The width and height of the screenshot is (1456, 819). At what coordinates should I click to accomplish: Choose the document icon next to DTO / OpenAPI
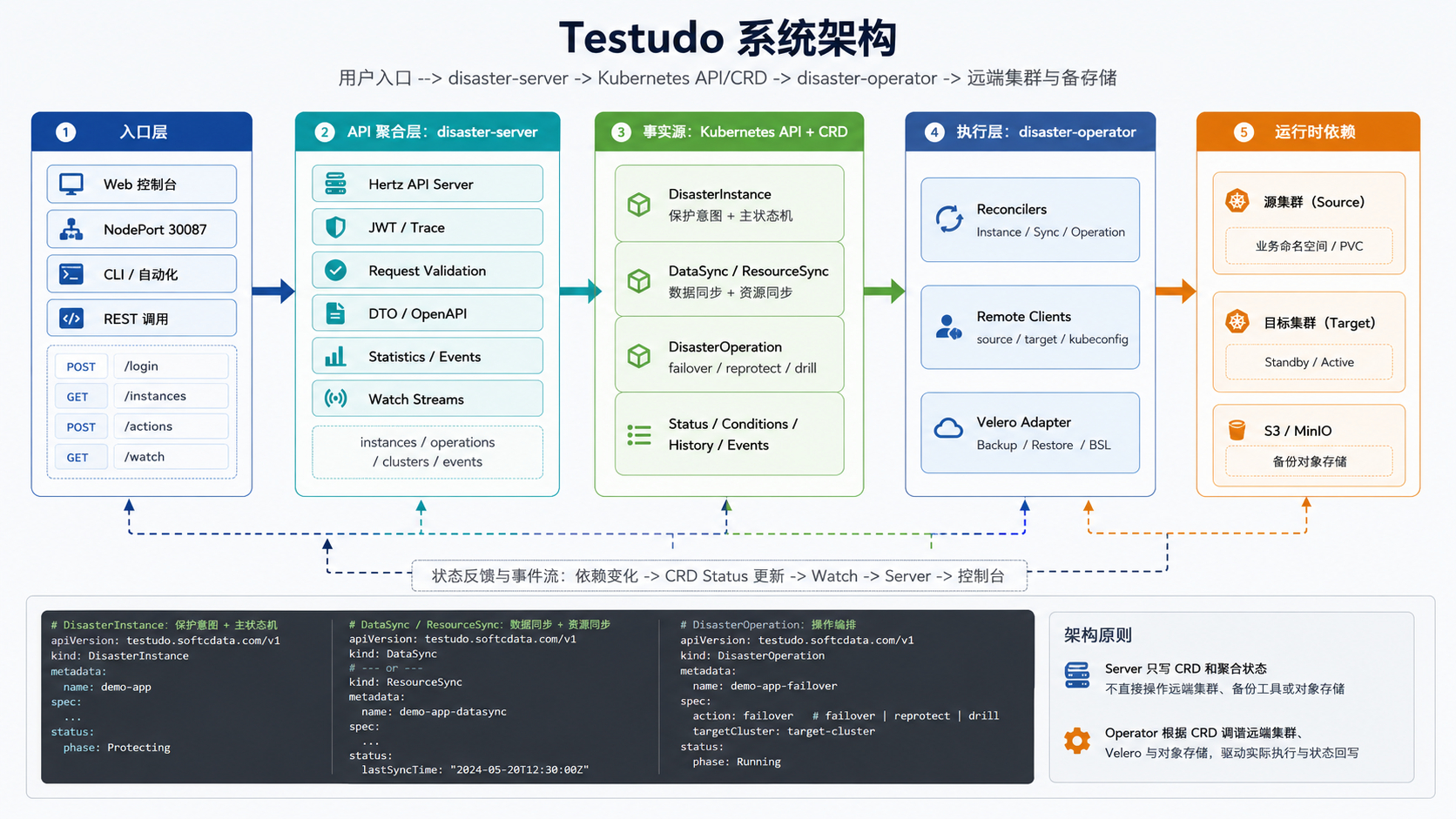point(335,313)
